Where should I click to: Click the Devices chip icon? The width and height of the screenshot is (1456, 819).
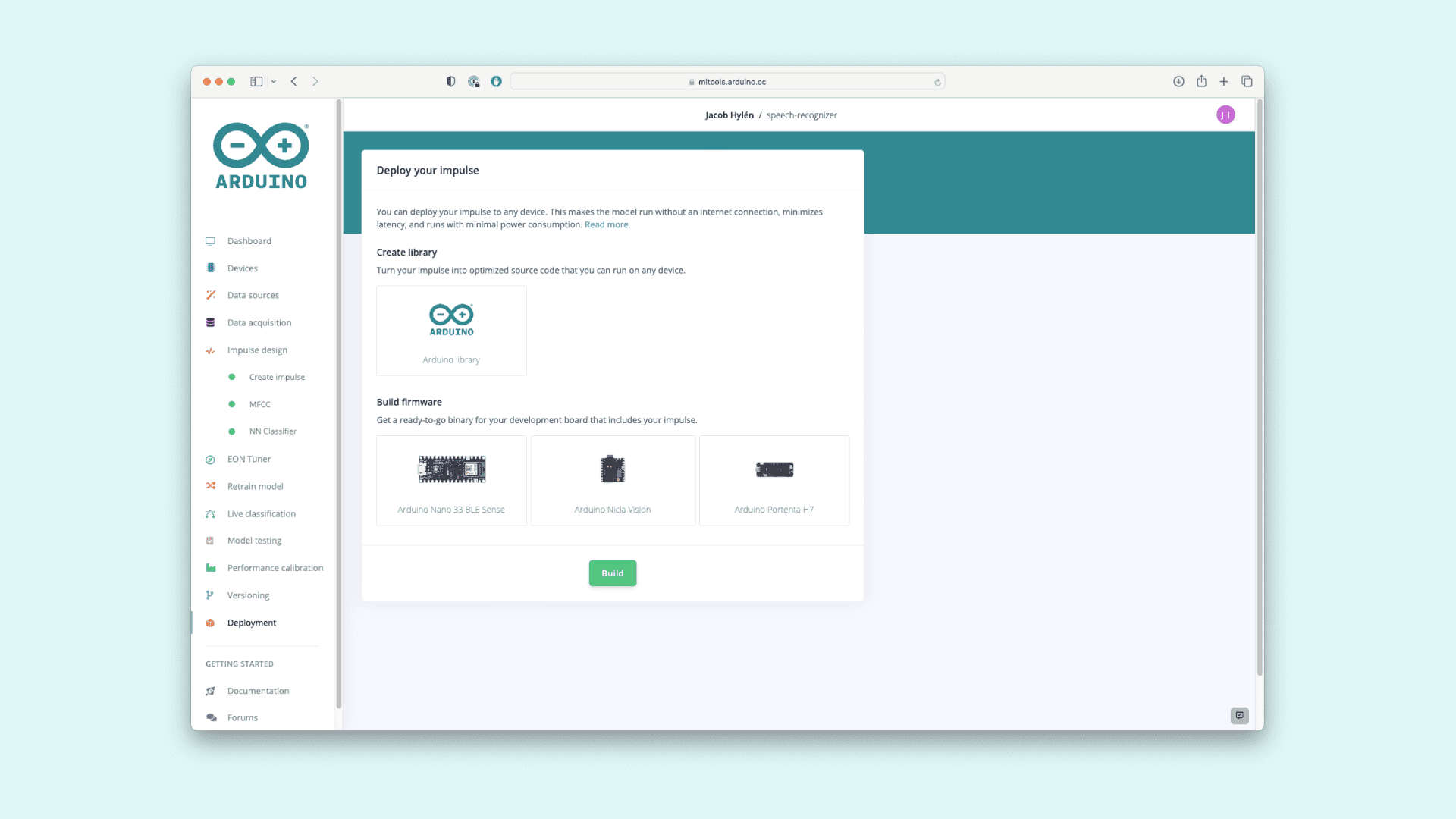210,268
